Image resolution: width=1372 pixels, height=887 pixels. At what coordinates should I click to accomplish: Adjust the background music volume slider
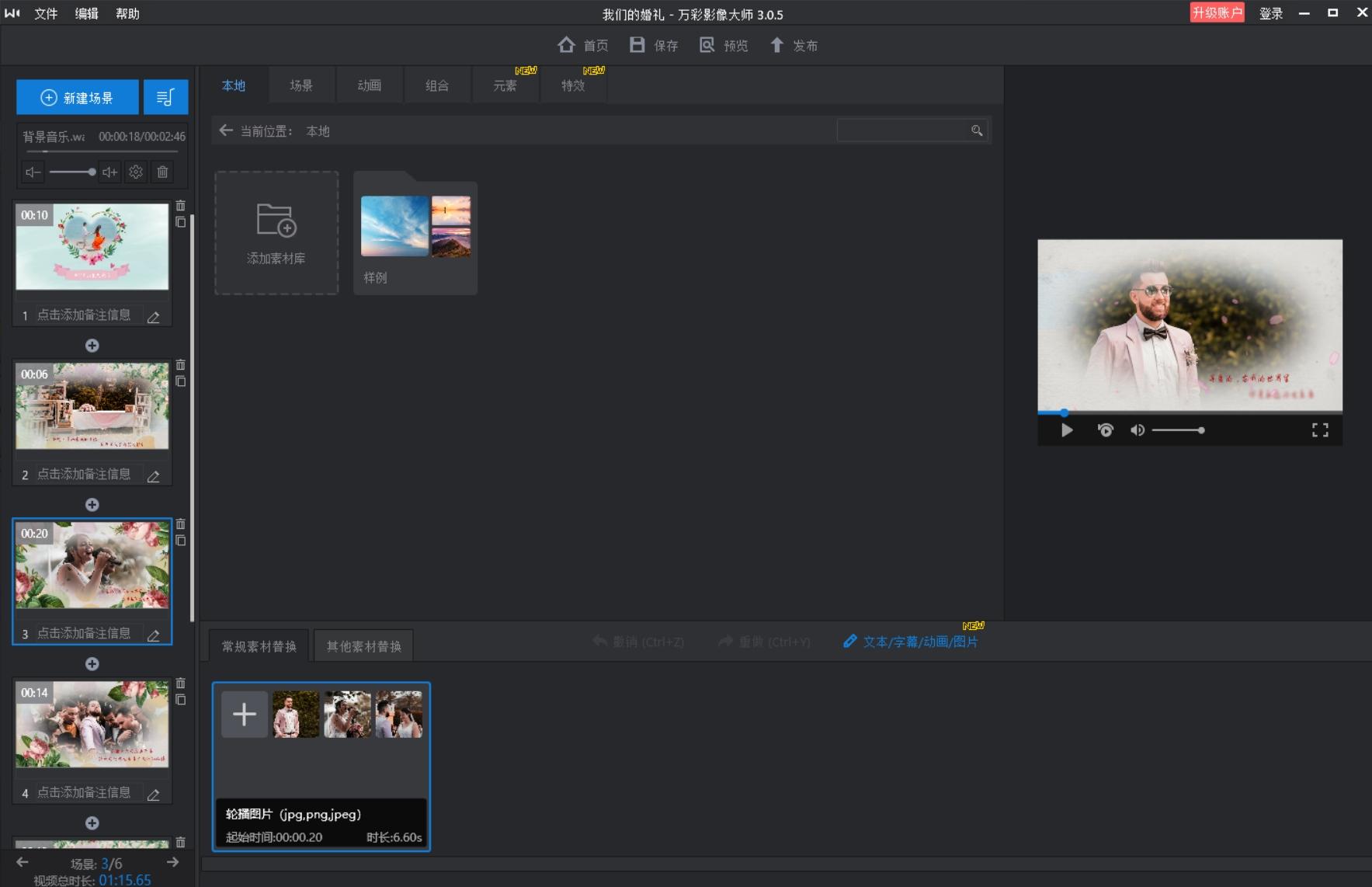[x=72, y=172]
